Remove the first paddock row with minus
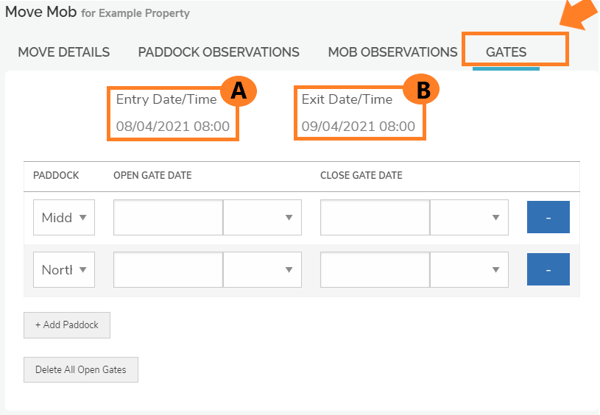 [x=548, y=217]
